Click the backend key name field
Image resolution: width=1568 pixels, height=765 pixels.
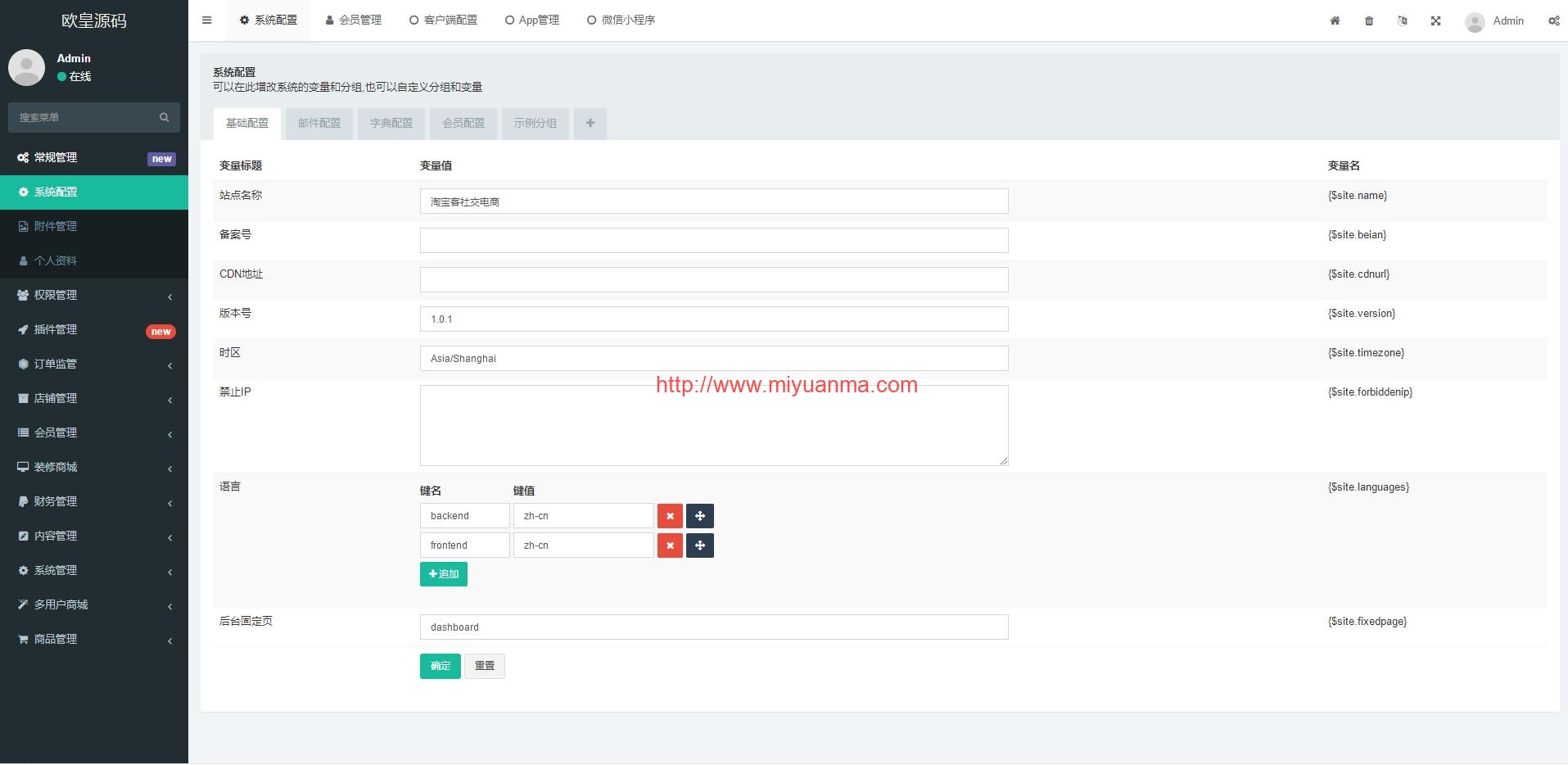click(465, 516)
